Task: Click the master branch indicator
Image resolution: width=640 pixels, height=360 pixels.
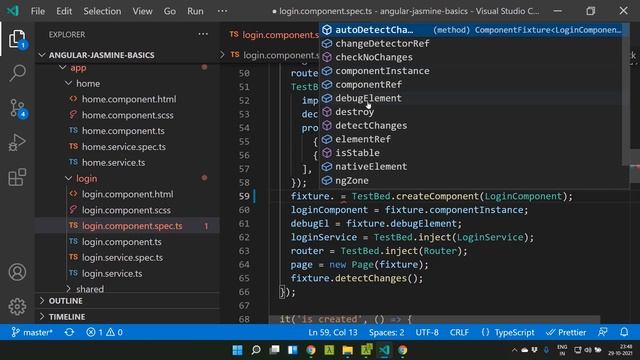Action: [x=32, y=332]
